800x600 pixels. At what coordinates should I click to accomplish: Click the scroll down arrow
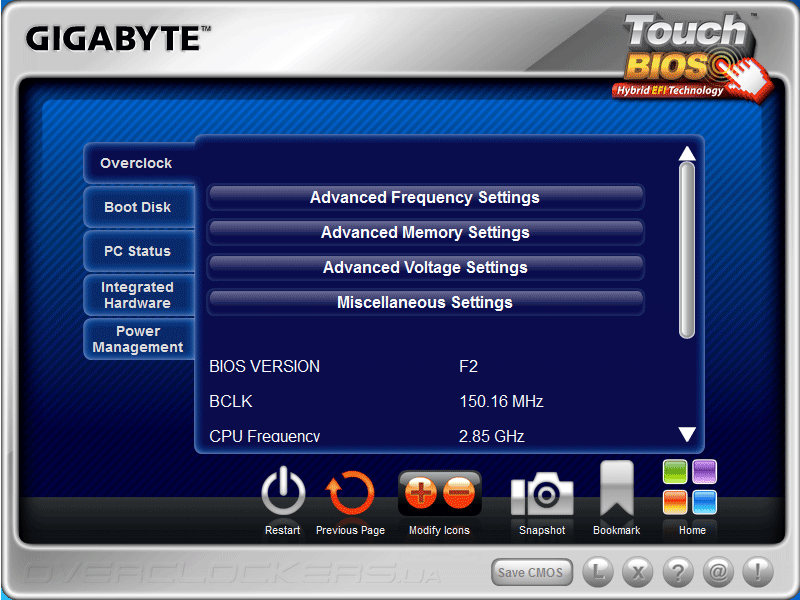pos(687,434)
